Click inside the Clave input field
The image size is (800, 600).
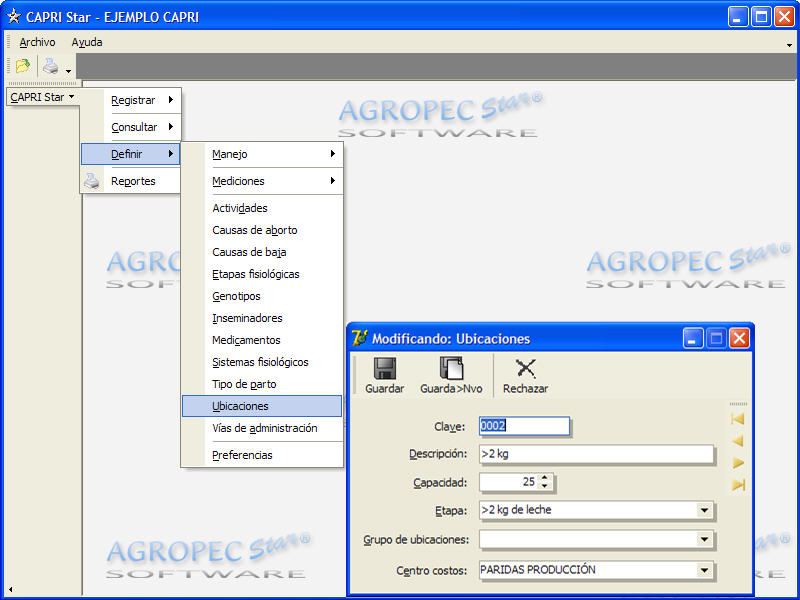[x=524, y=426]
